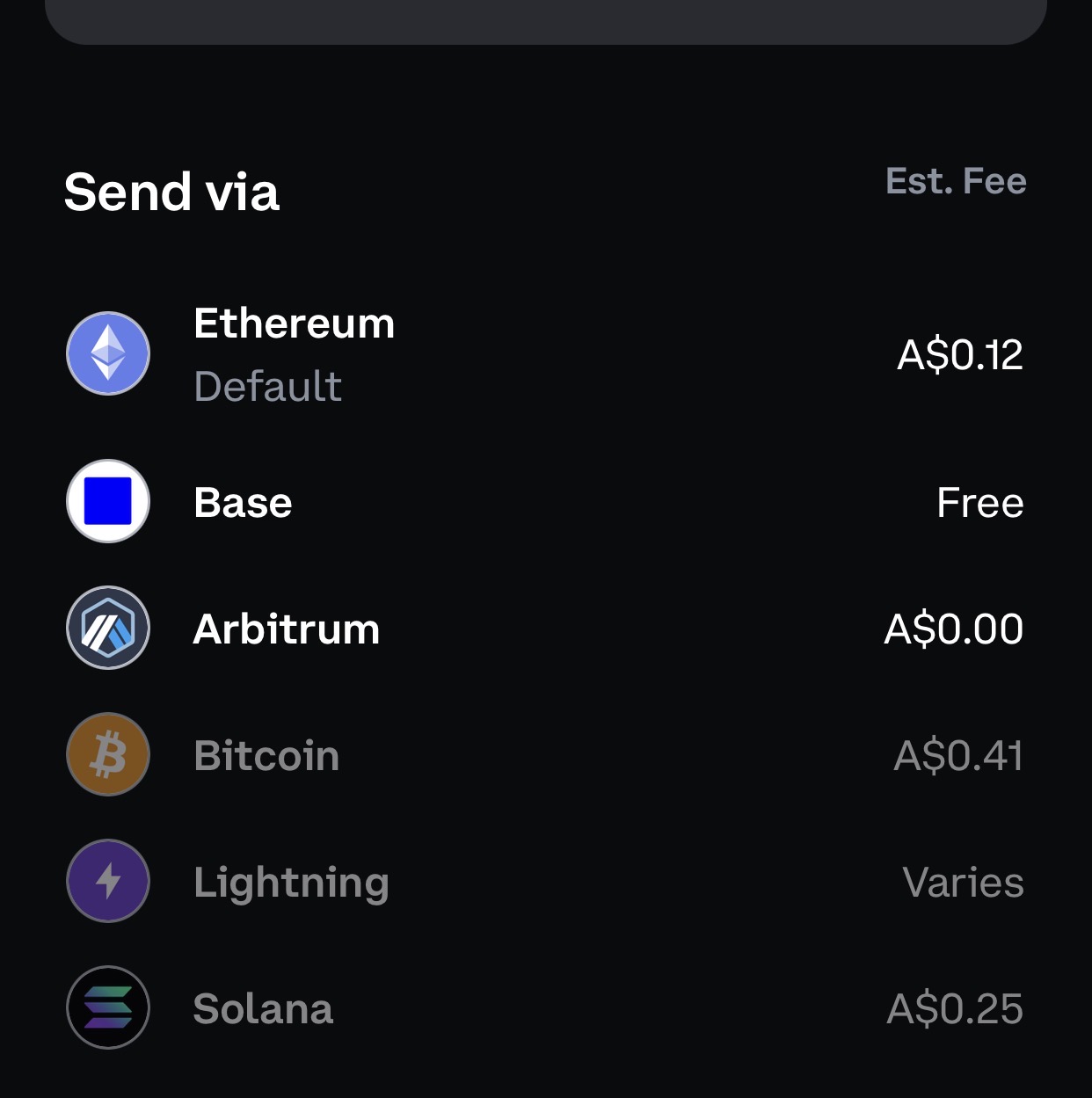Viewport: 1092px width, 1098px height.
Task: Click the A$0.41 Bitcoin fee
Action: (958, 756)
